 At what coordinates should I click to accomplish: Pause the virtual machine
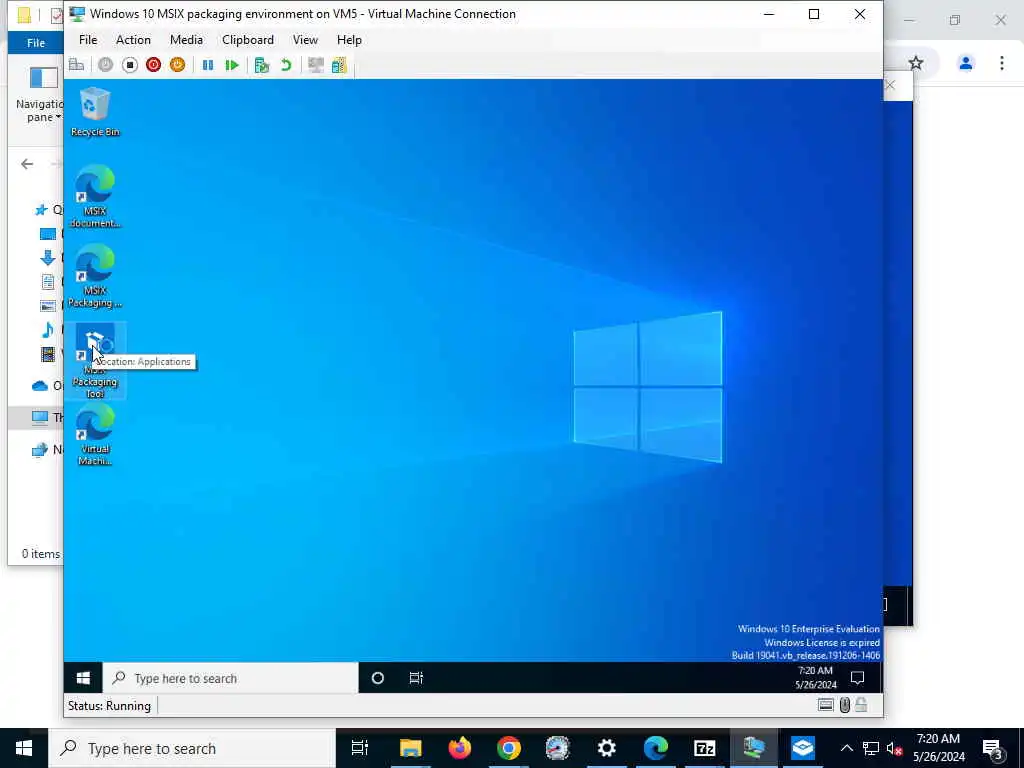pos(208,65)
